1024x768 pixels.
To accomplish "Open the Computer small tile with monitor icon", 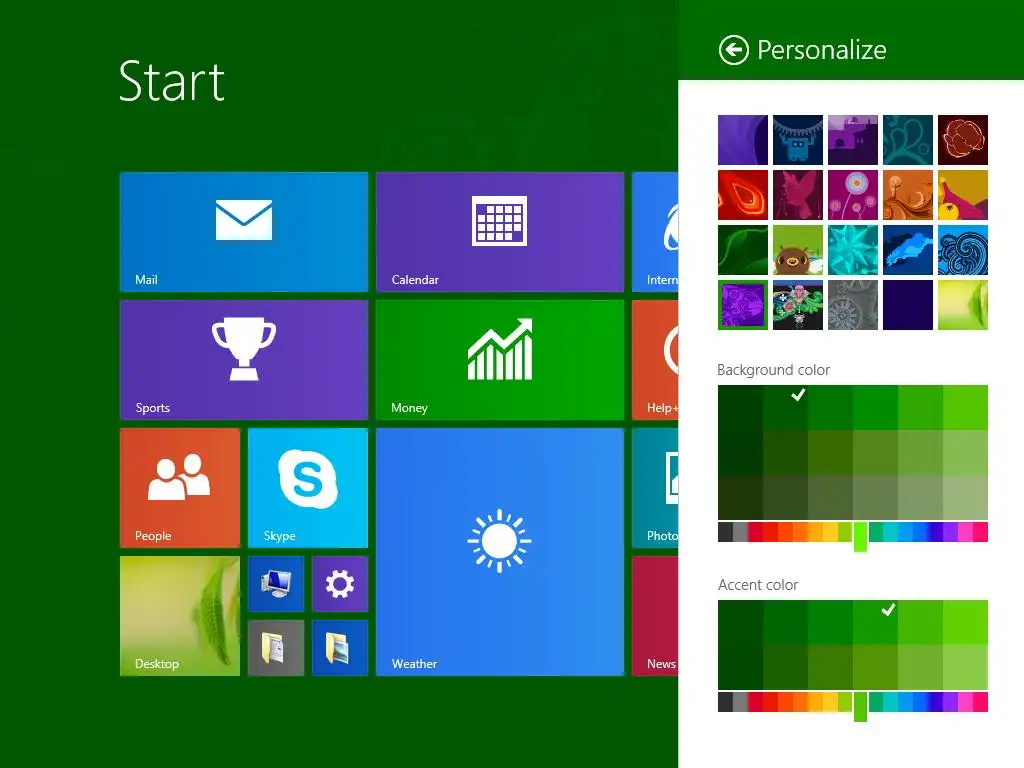I will point(276,584).
